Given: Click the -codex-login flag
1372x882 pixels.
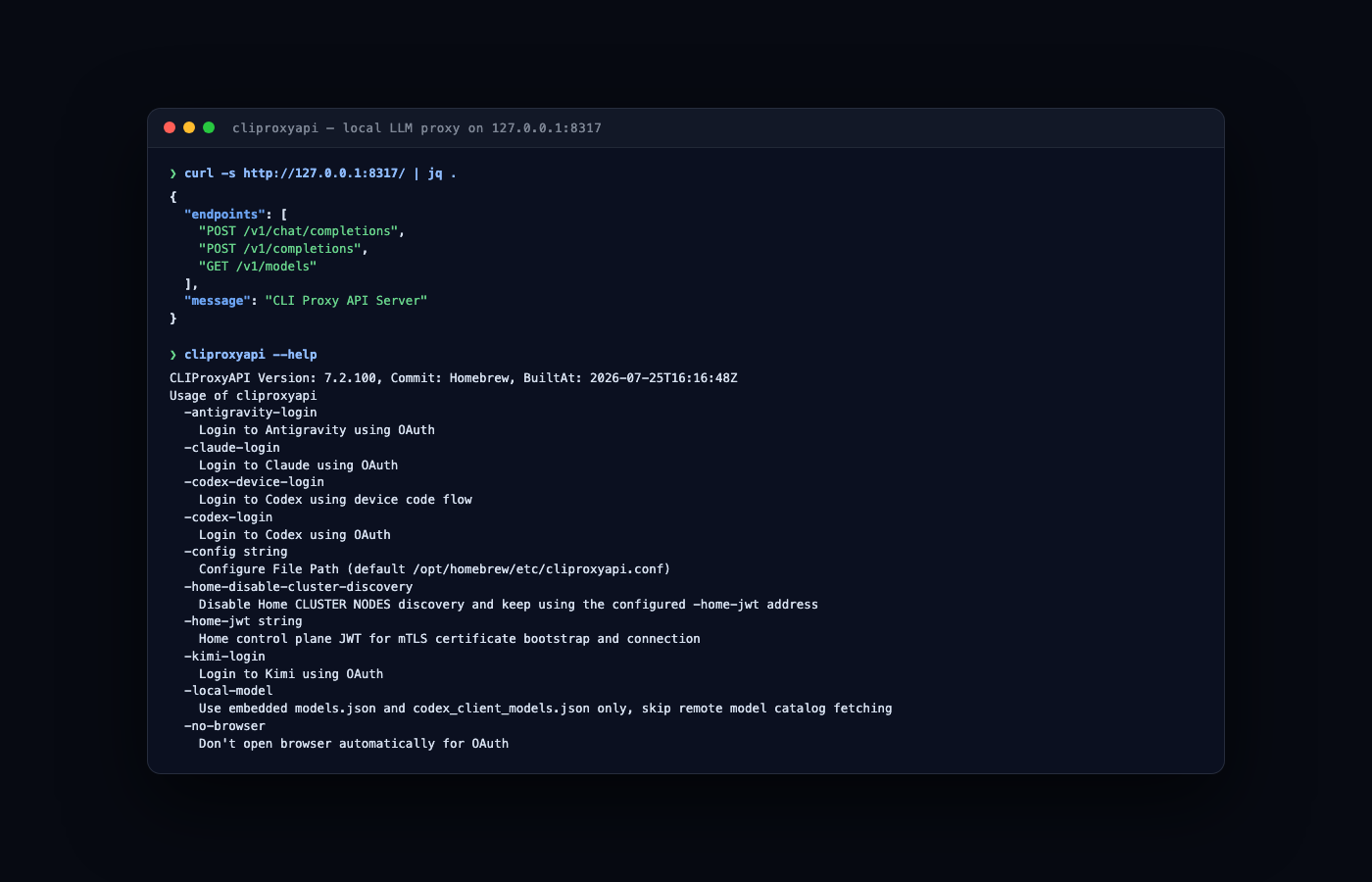Looking at the screenshot, I should click(228, 517).
